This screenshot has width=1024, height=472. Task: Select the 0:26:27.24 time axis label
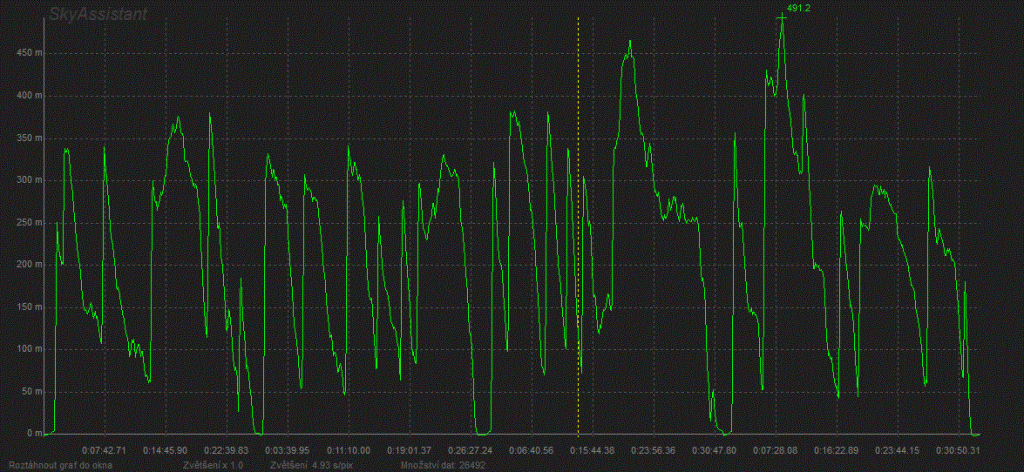(x=469, y=450)
